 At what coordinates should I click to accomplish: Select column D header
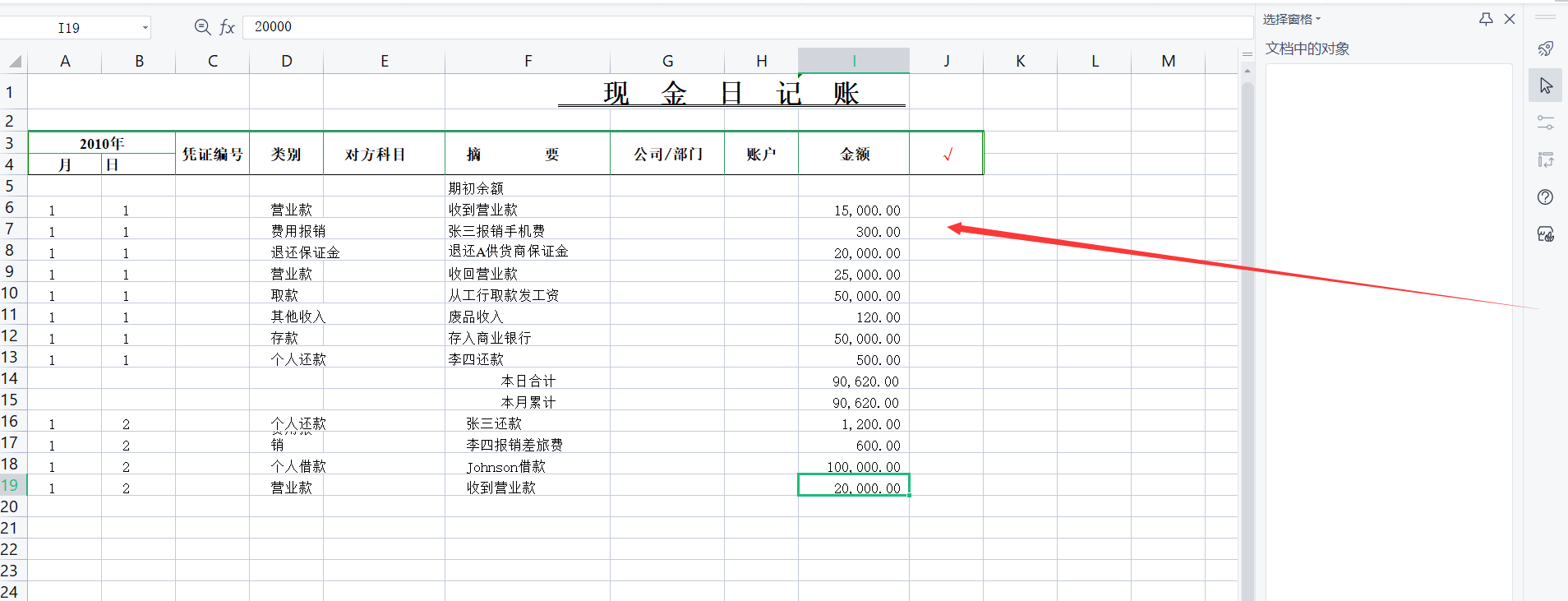[287, 62]
